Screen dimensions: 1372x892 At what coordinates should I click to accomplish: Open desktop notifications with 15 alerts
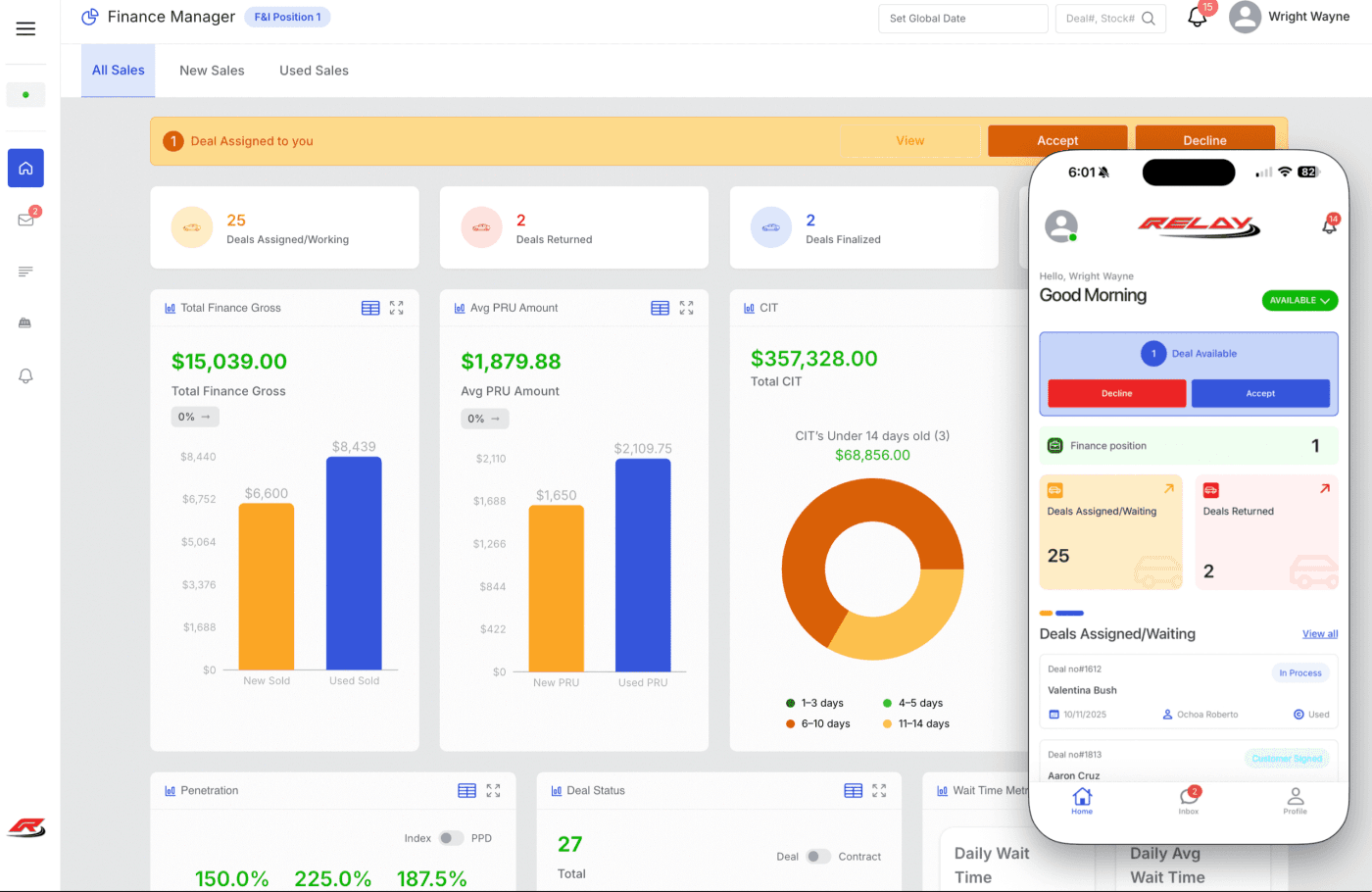click(1197, 19)
